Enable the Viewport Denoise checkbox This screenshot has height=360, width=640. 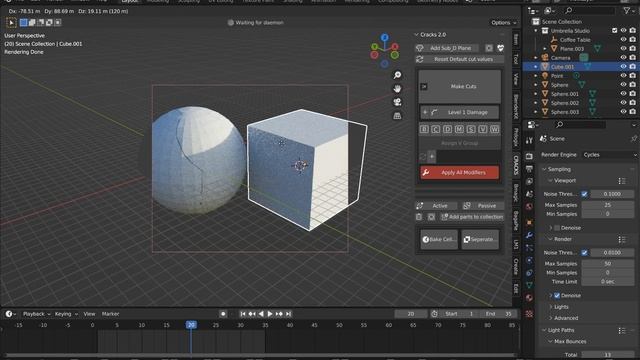[557, 228]
